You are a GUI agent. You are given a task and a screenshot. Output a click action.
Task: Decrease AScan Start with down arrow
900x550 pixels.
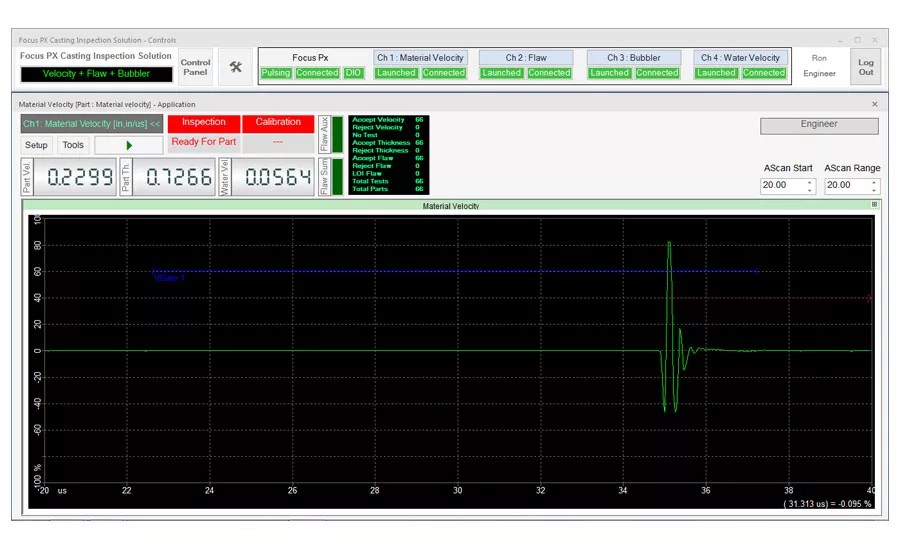click(809, 189)
